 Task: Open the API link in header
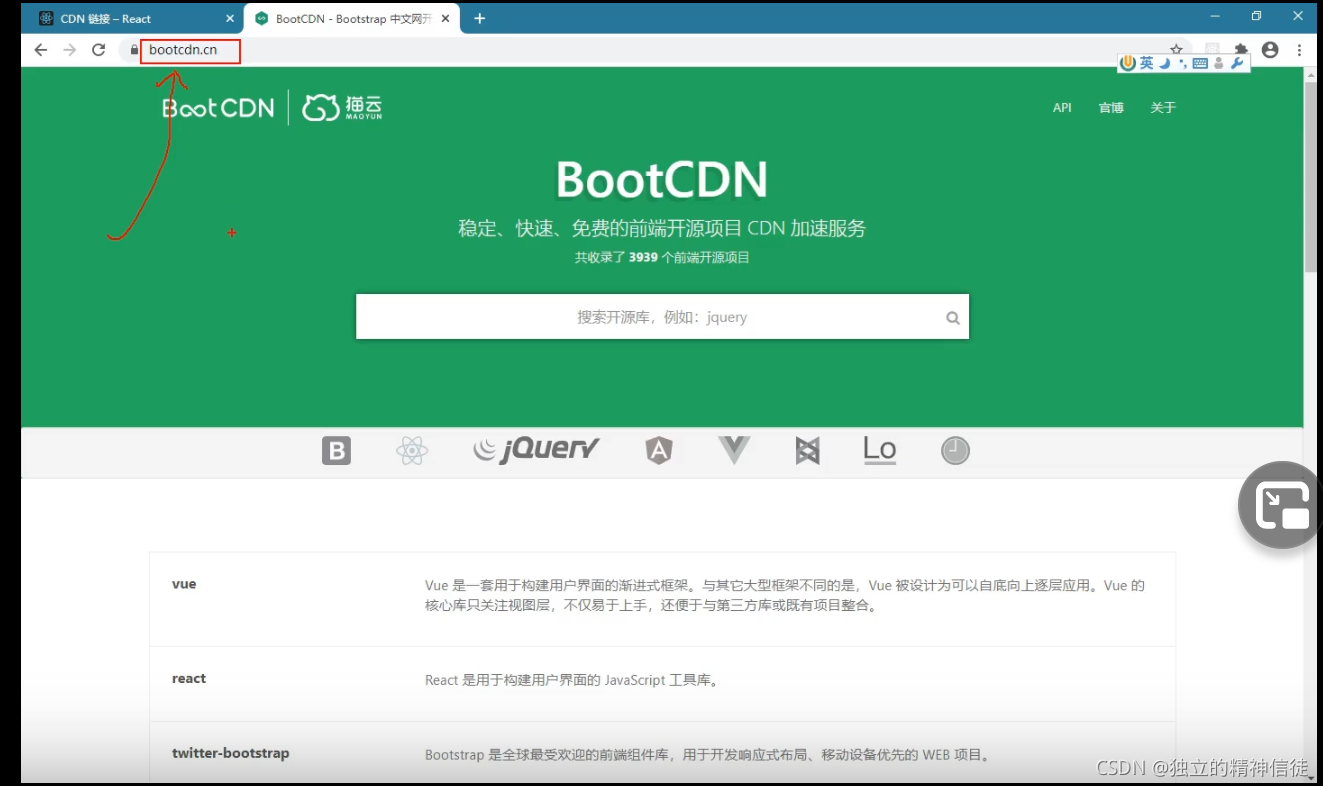[1062, 108]
